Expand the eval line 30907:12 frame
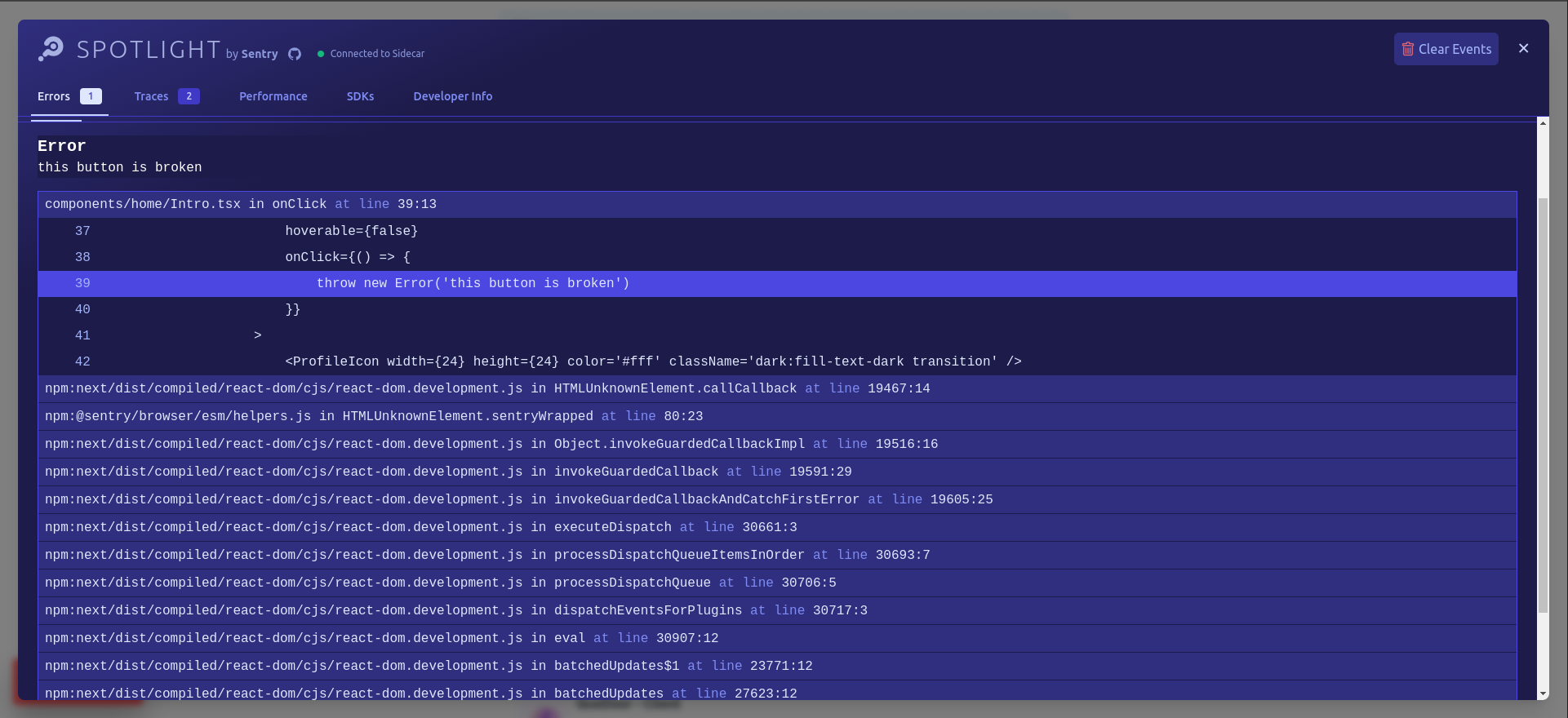 pos(777,638)
